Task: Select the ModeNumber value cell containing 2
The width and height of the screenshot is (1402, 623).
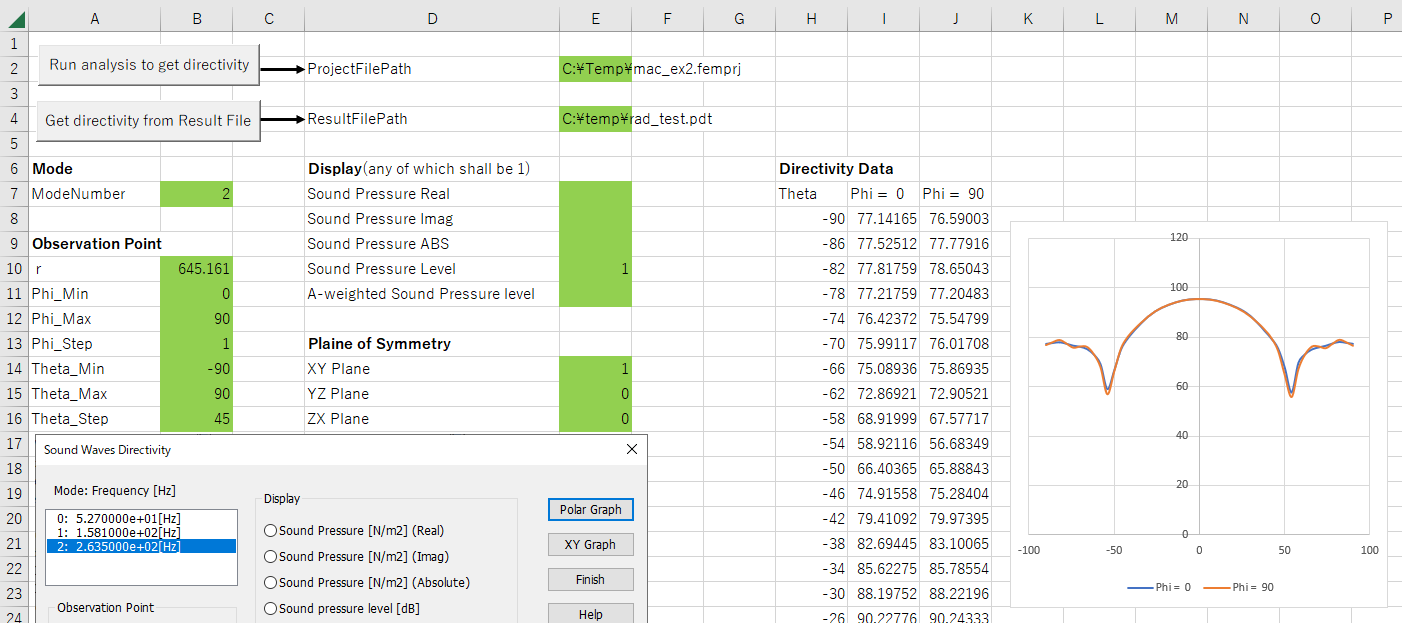Action: [196, 194]
